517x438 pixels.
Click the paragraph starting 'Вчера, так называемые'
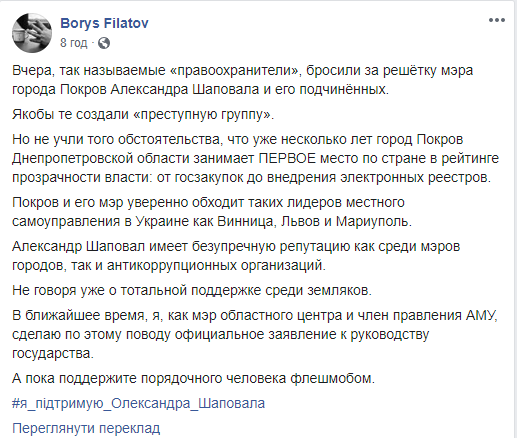point(242,80)
